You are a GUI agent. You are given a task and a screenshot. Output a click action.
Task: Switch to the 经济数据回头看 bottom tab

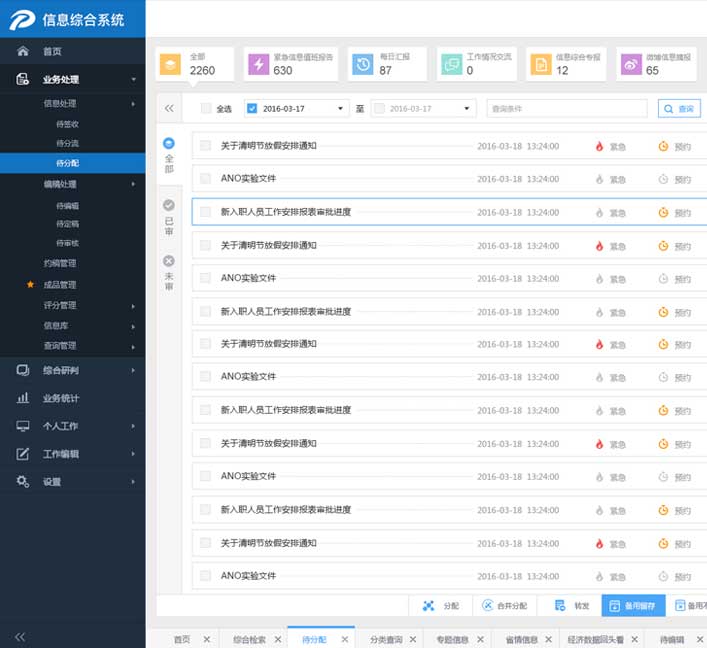[x=596, y=639]
